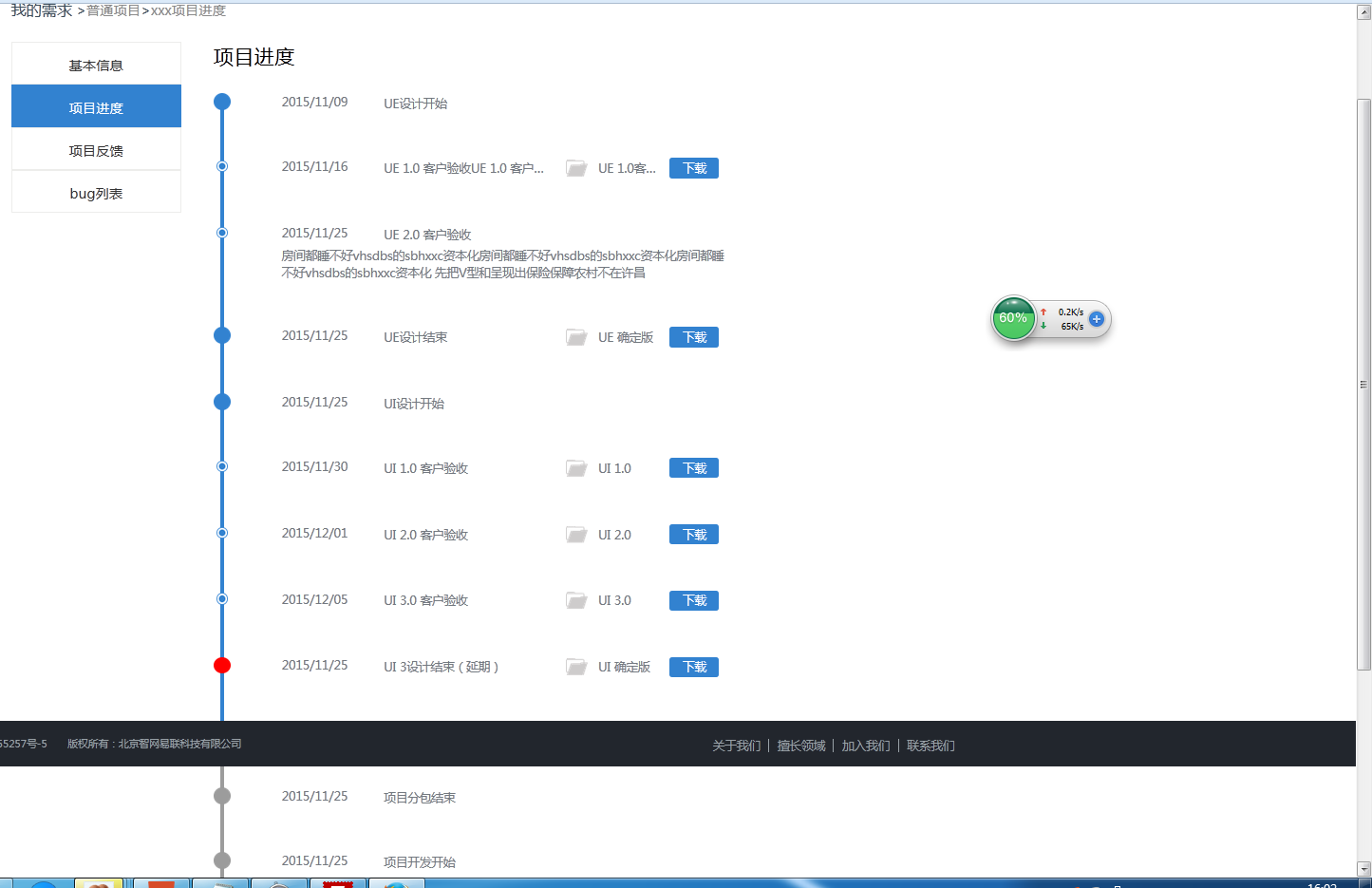Open the bug列表 tab
This screenshot has height=888, width=1372.
96,194
